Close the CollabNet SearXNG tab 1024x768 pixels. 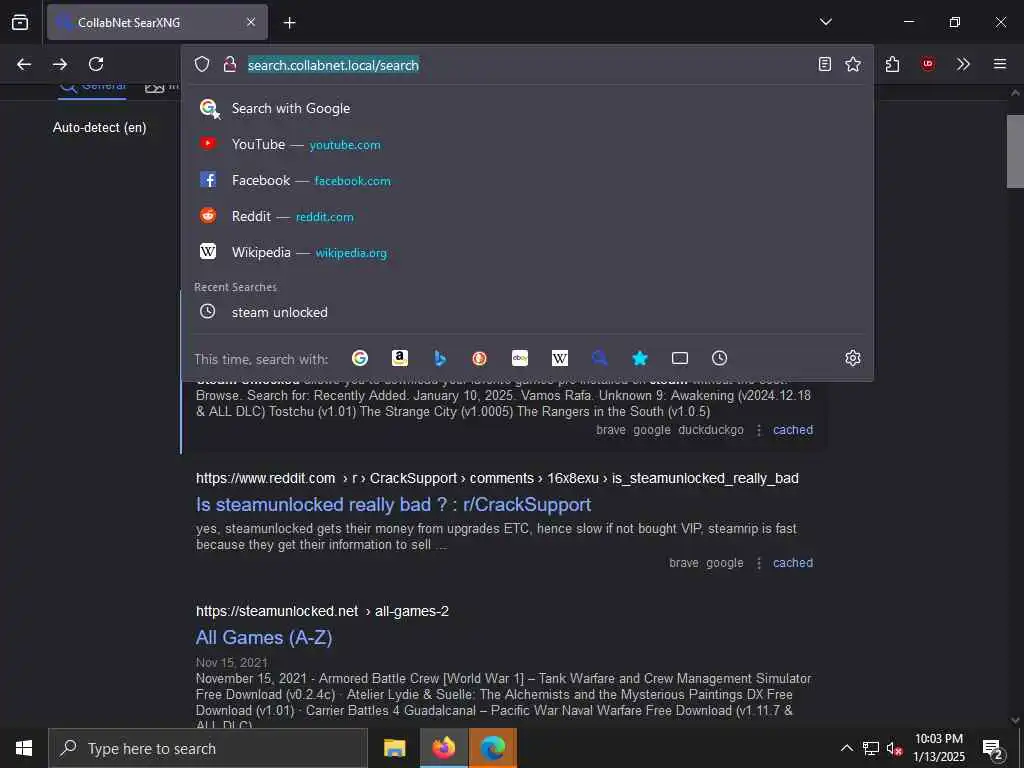tap(251, 22)
